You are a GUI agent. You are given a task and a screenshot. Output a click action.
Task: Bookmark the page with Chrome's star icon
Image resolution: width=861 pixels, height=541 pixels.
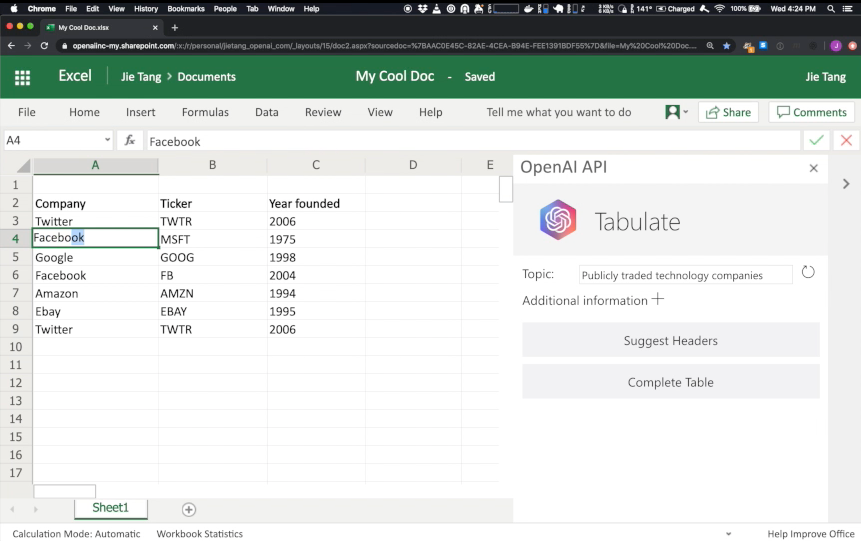[727, 46]
